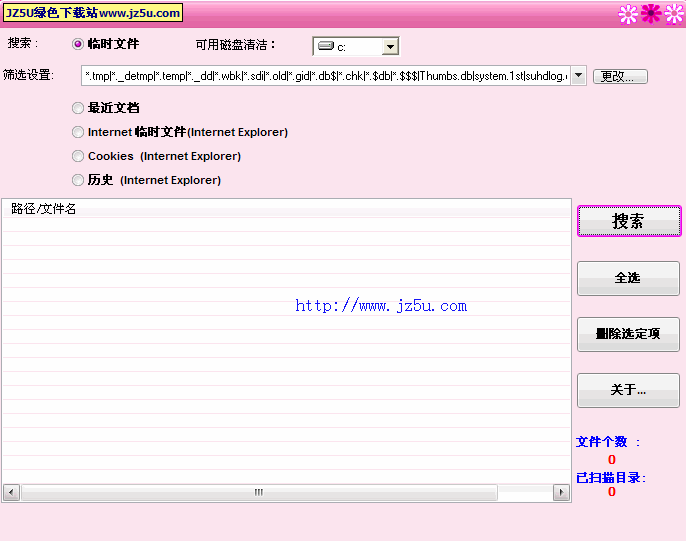This screenshot has width=686, height=541.
Task: Click the 删除选定项 button
Action: click(628, 334)
